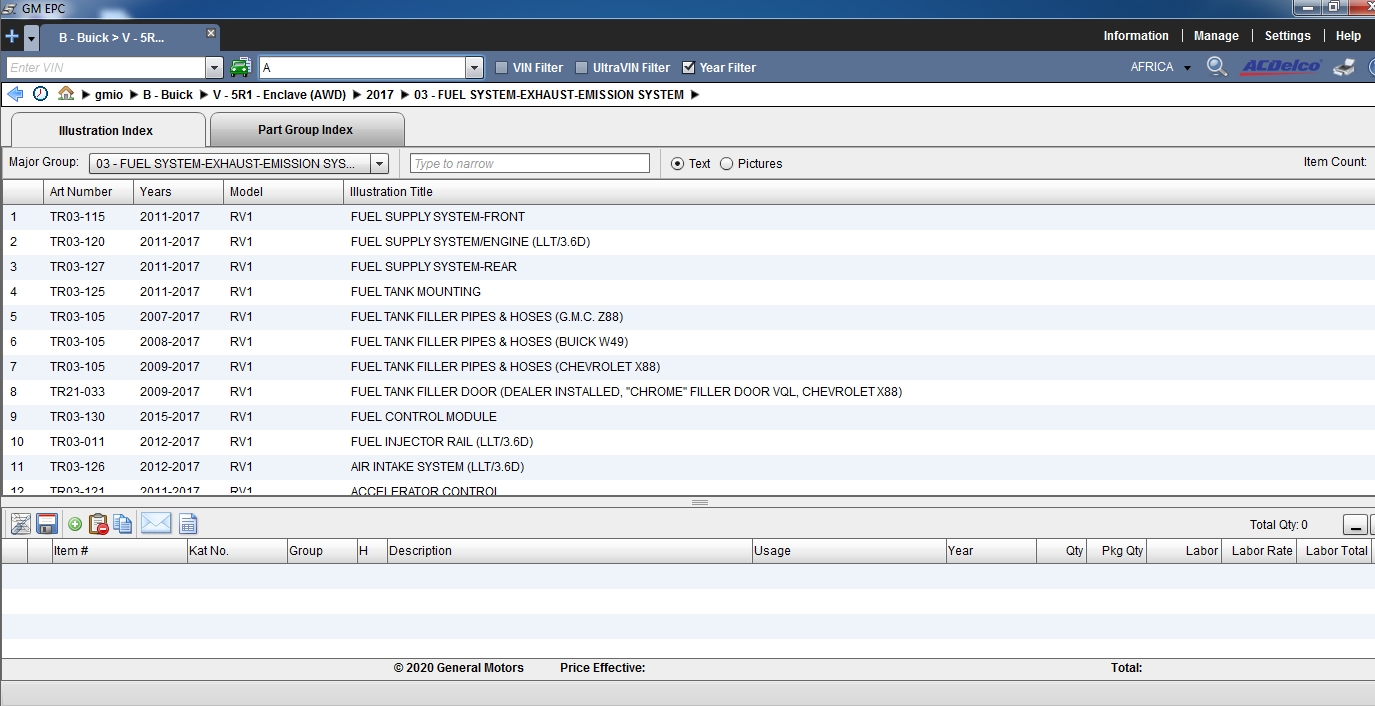Open the Settings menu
The height and width of the screenshot is (706, 1375).
[x=1287, y=35]
